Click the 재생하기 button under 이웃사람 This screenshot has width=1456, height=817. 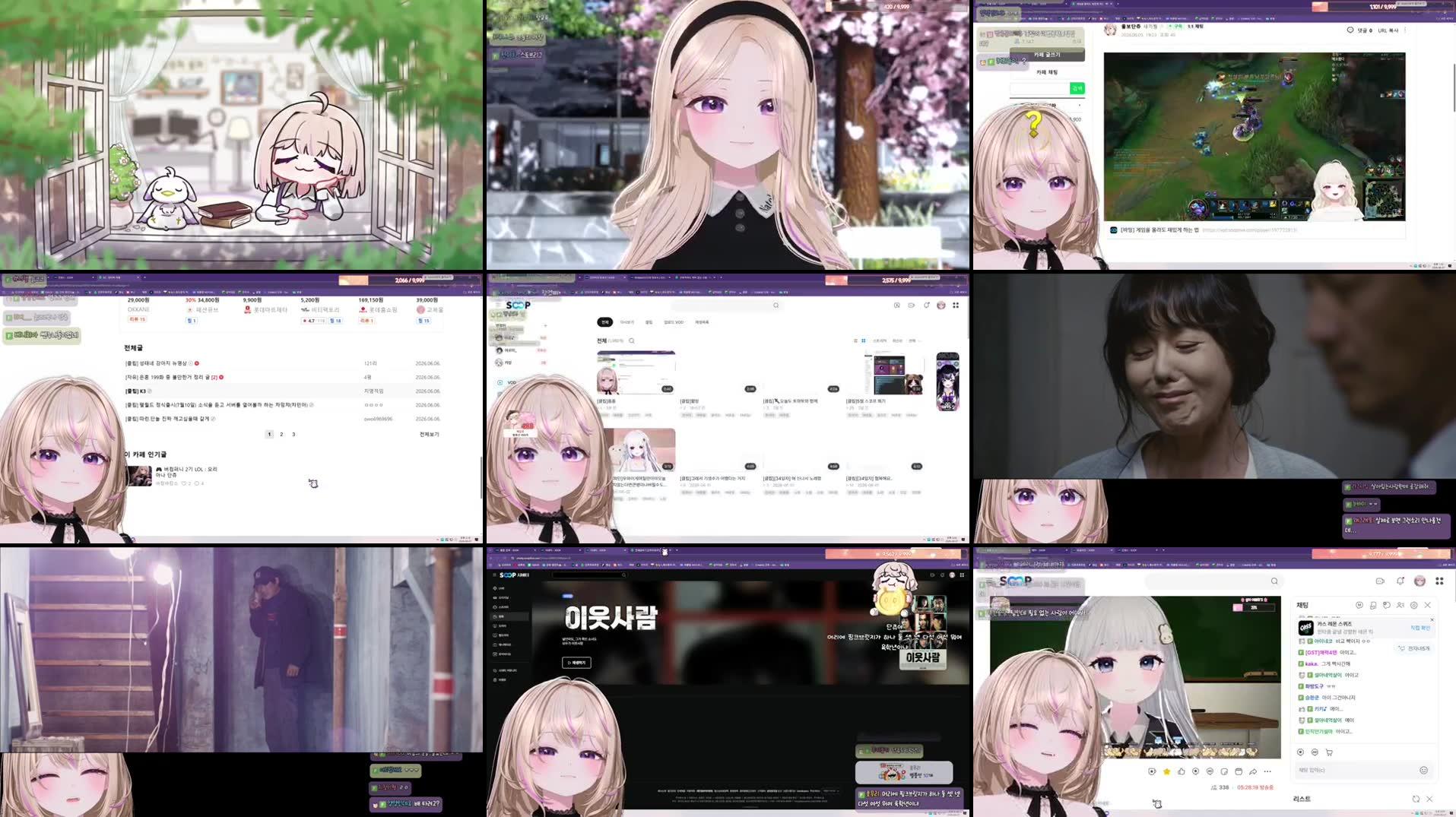pos(576,663)
